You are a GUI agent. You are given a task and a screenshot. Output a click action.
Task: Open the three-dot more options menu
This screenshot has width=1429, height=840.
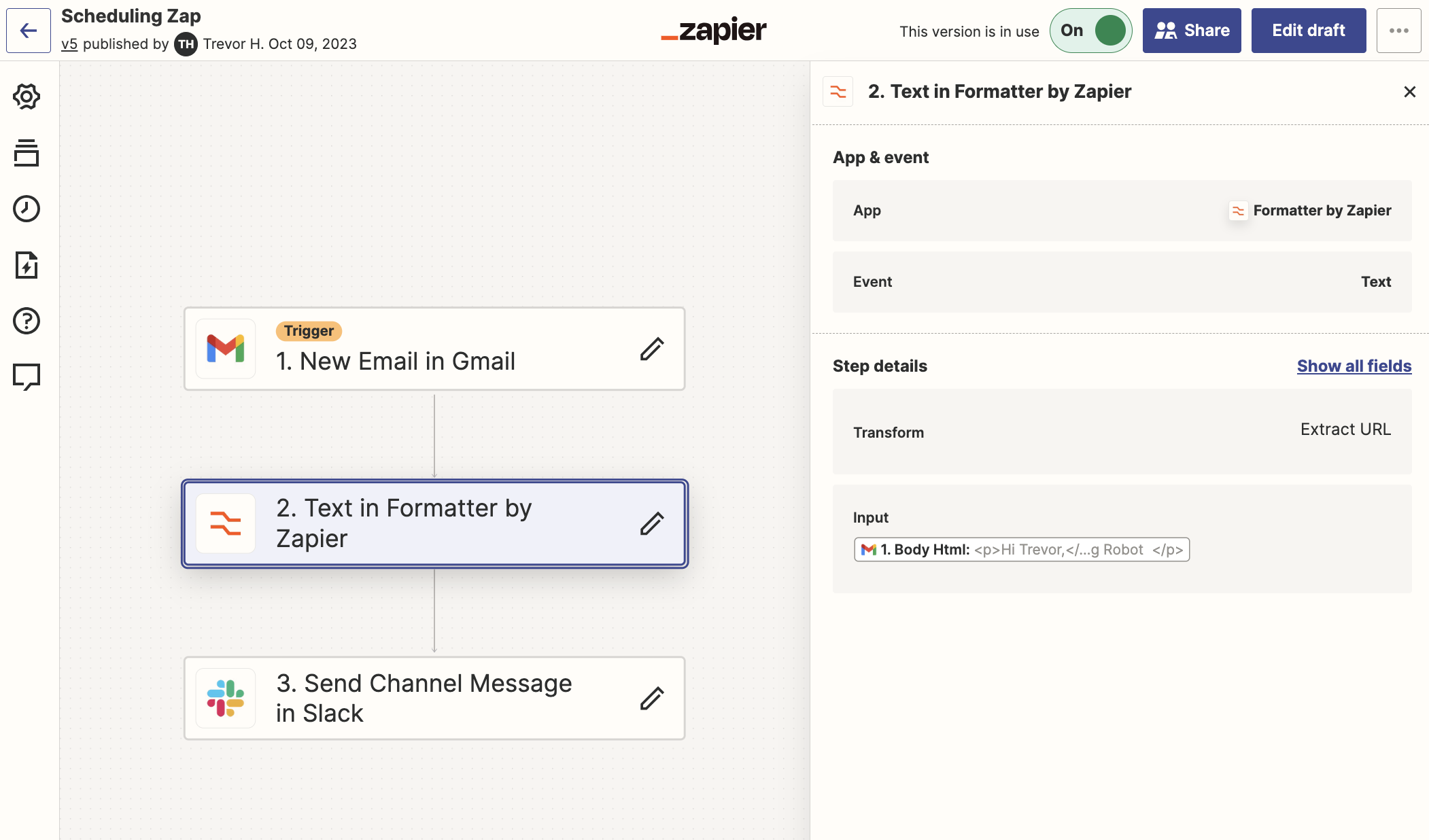(1398, 31)
